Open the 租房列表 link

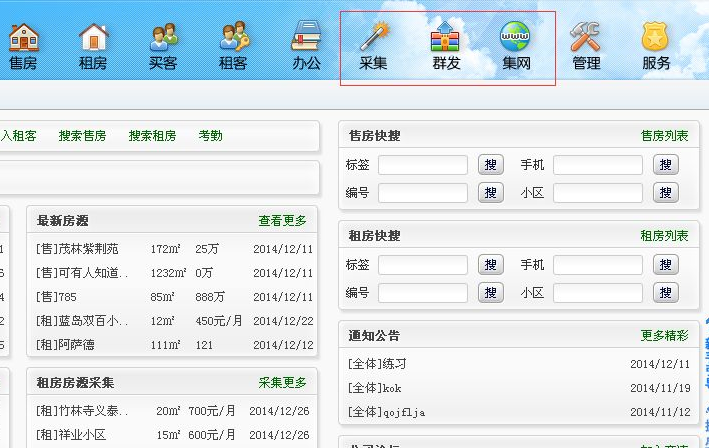click(x=664, y=236)
